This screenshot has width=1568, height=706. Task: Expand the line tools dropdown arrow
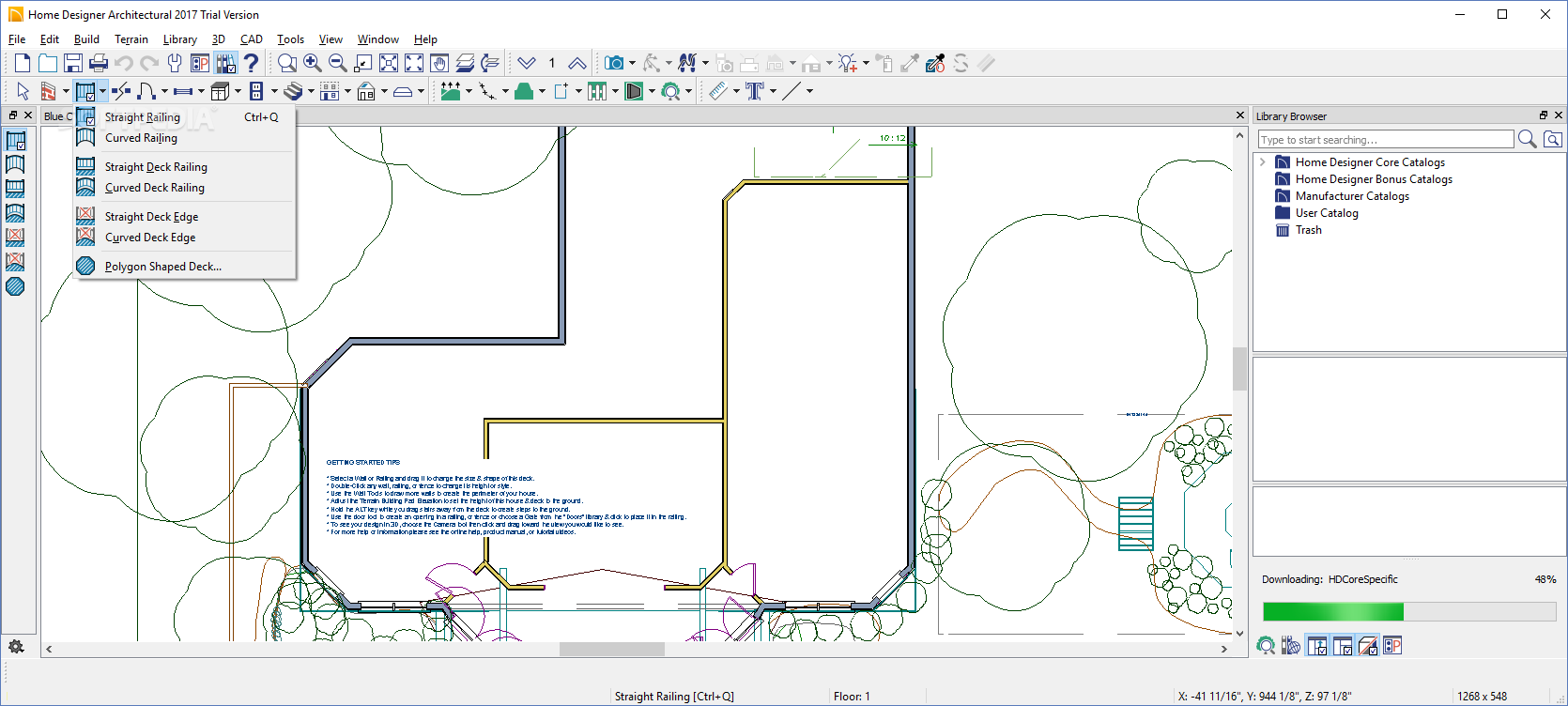[809, 91]
